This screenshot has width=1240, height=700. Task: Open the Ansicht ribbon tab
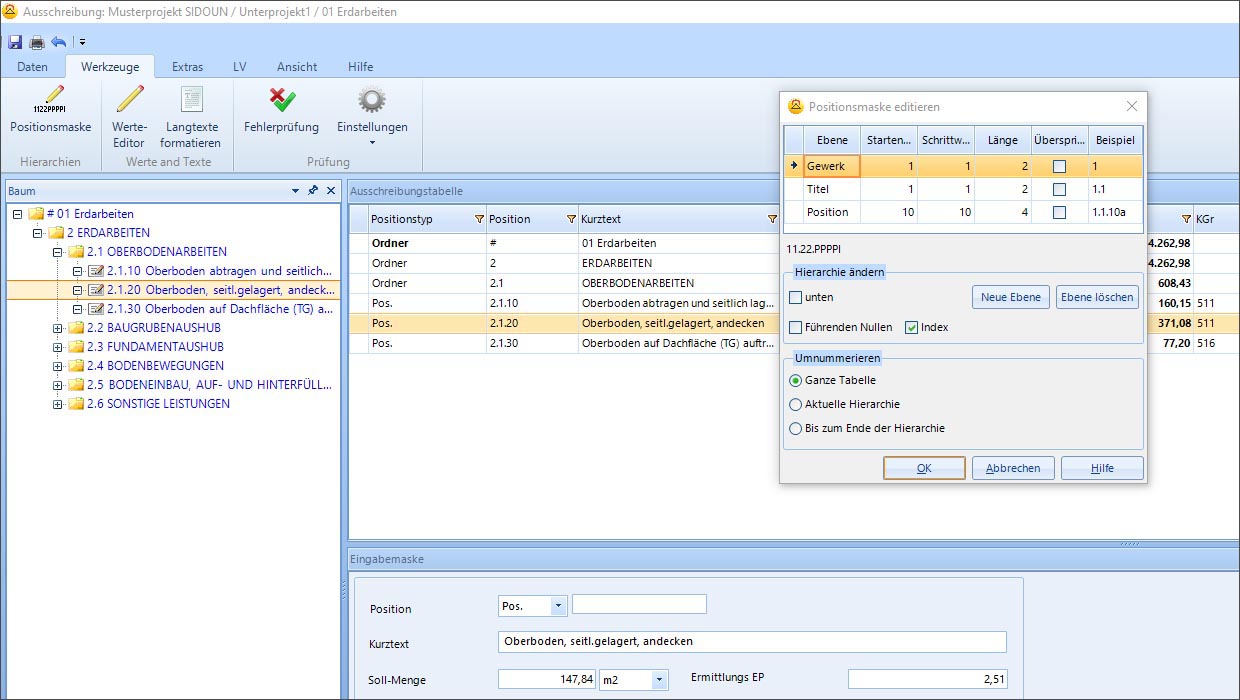(x=297, y=67)
